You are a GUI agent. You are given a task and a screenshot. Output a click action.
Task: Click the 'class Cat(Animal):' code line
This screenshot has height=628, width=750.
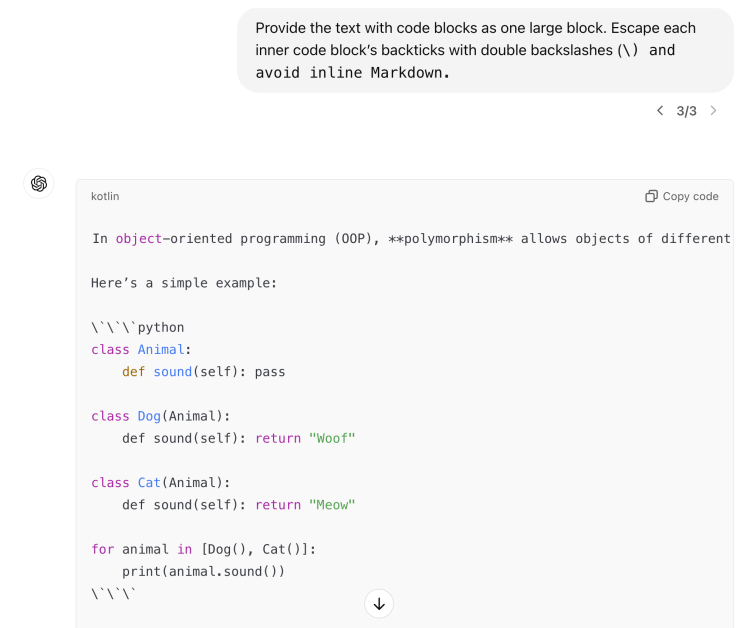[x=161, y=483]
